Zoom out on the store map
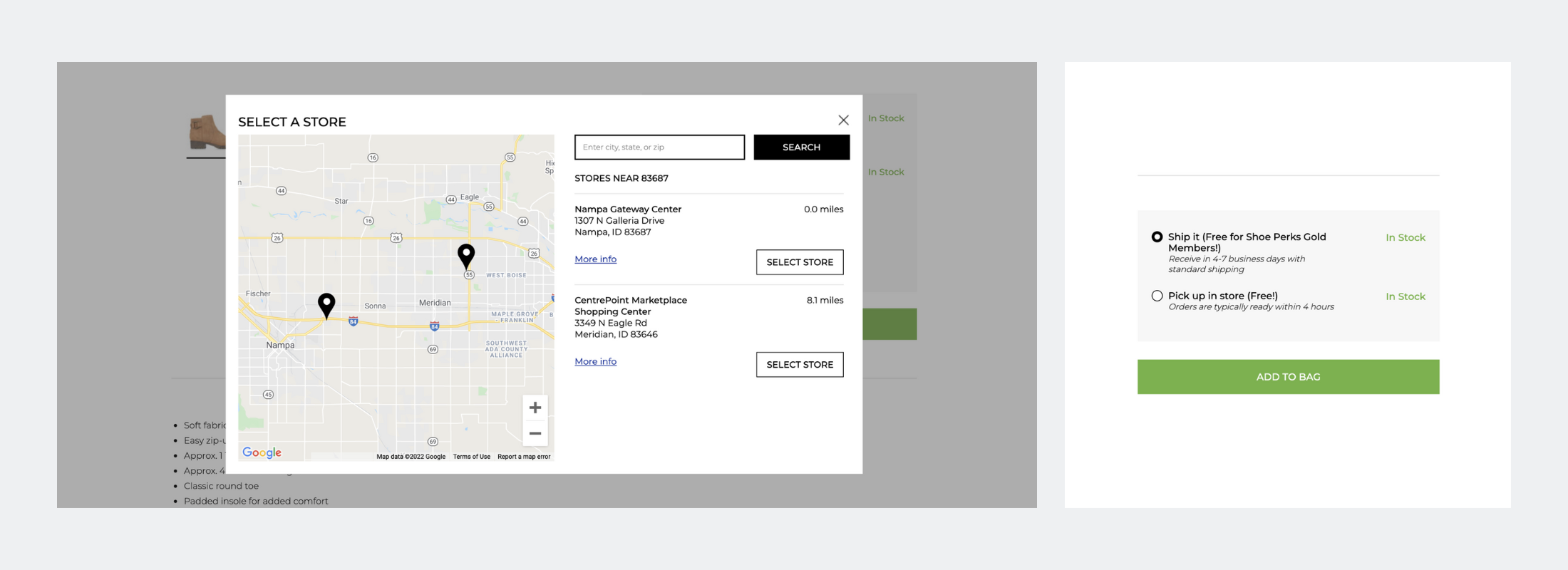1568x570 pixels. 535,433
